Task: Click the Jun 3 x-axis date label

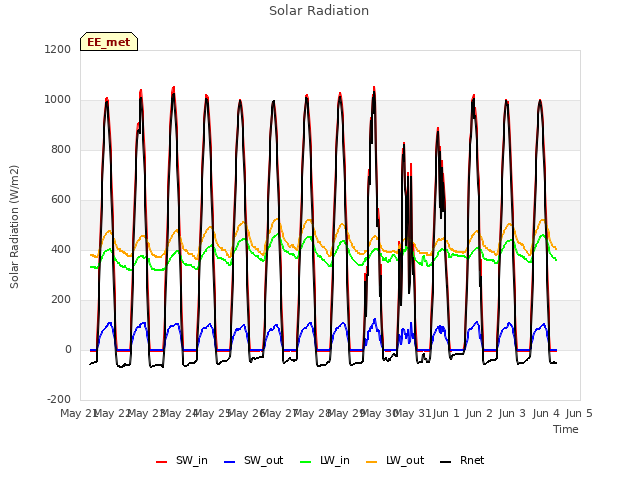Action: click(x=512, y=413)
